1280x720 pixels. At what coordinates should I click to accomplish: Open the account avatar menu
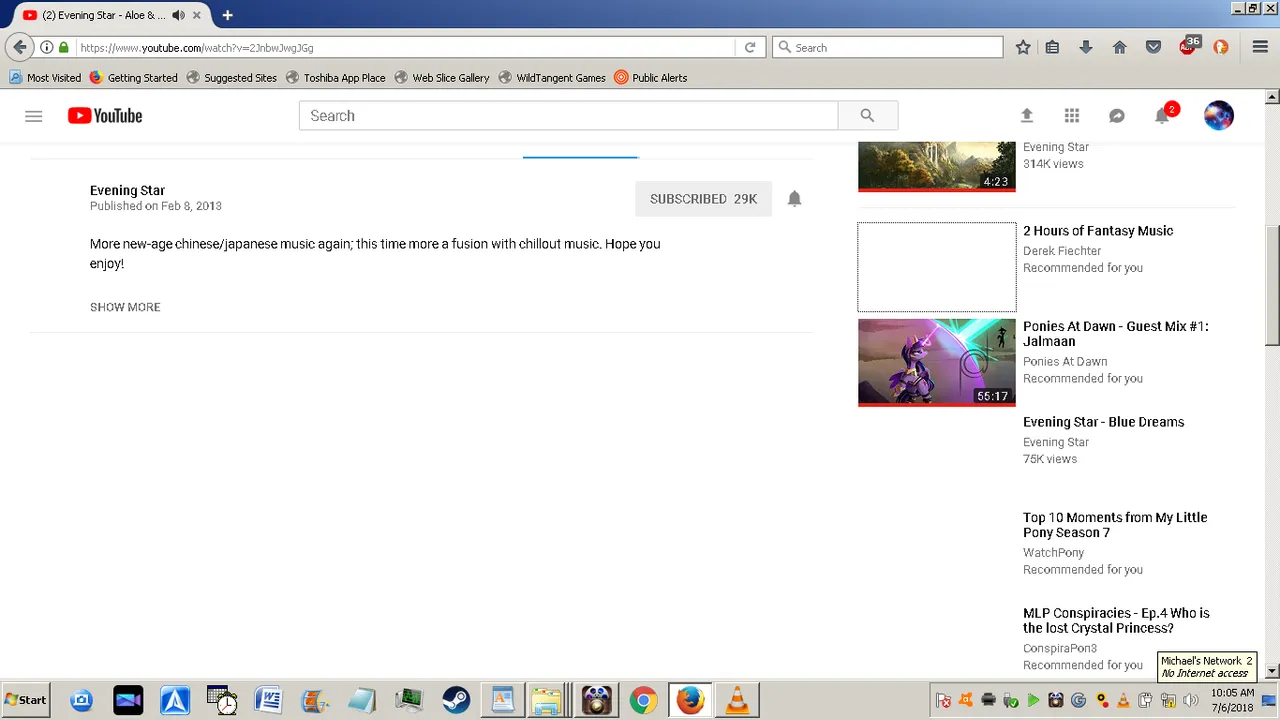[x=1218, y=116]
